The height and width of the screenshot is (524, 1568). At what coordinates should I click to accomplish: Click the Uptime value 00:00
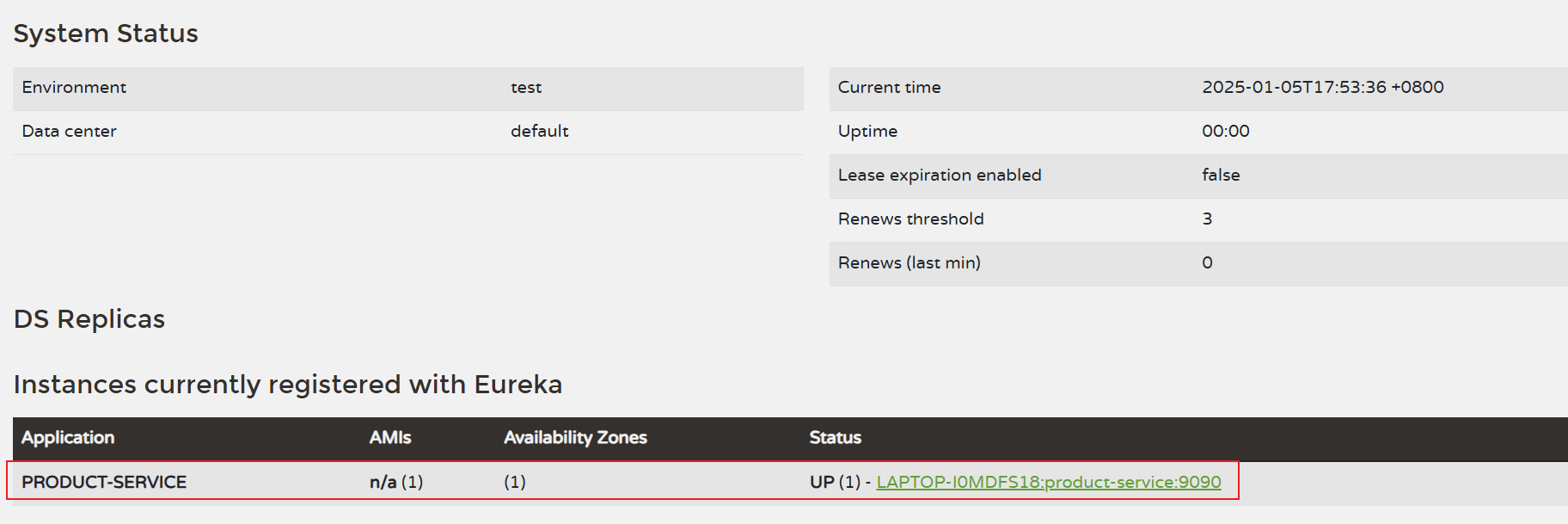pyautogui.click(x=1225, y=132)
